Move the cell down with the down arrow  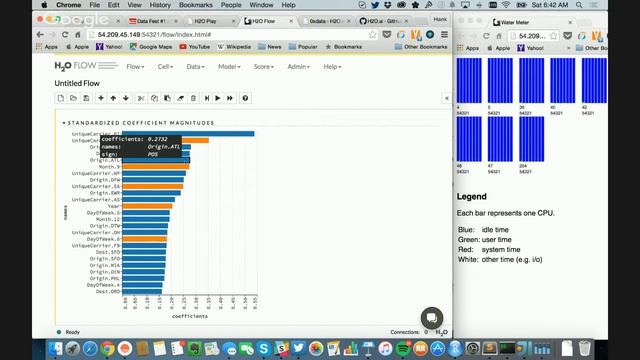click(126, 98)
